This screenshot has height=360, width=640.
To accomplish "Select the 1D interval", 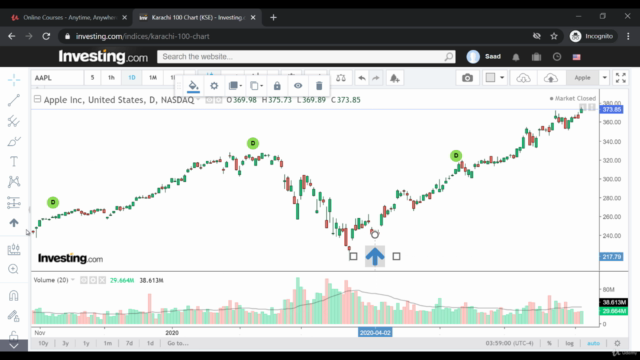I will pyautogui.click(x=132, y=78).
